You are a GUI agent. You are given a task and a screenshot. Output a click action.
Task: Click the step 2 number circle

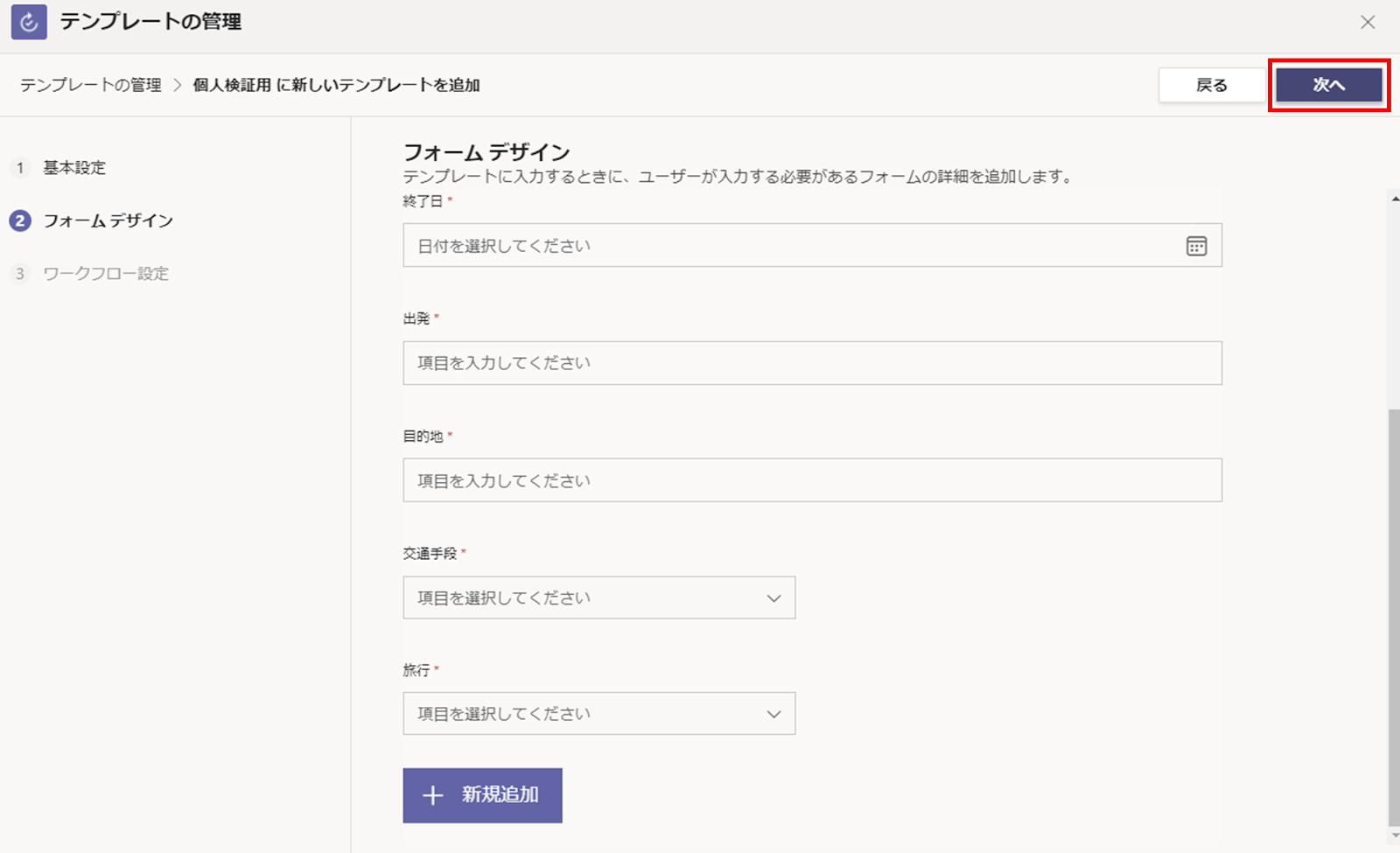coord(20,220)
